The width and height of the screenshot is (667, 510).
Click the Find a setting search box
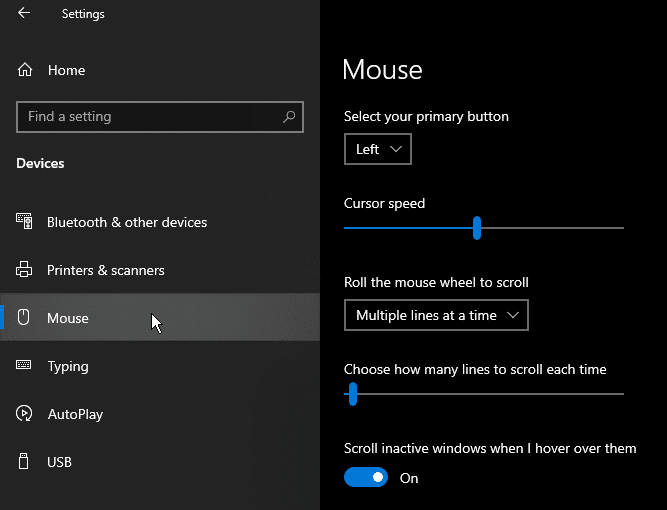pos(160,117)
